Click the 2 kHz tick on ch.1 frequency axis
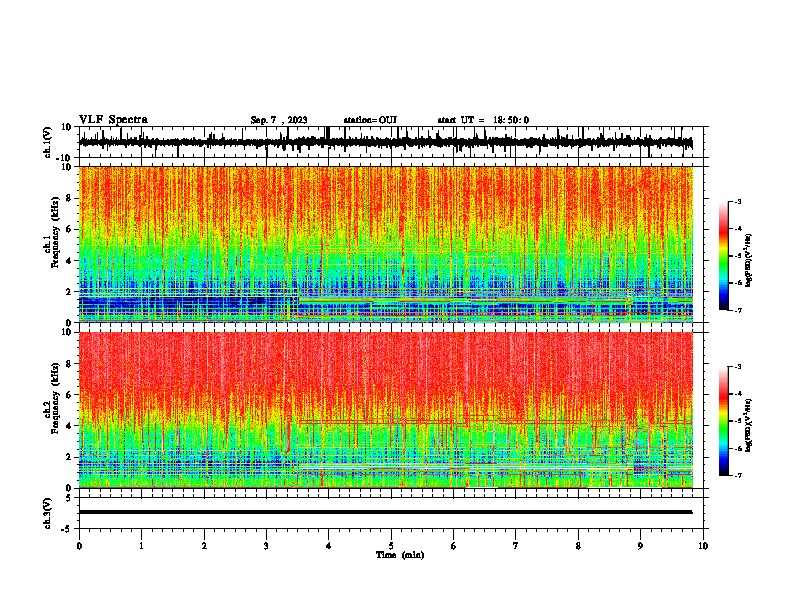792x612 pixels. tap(69, 291)
